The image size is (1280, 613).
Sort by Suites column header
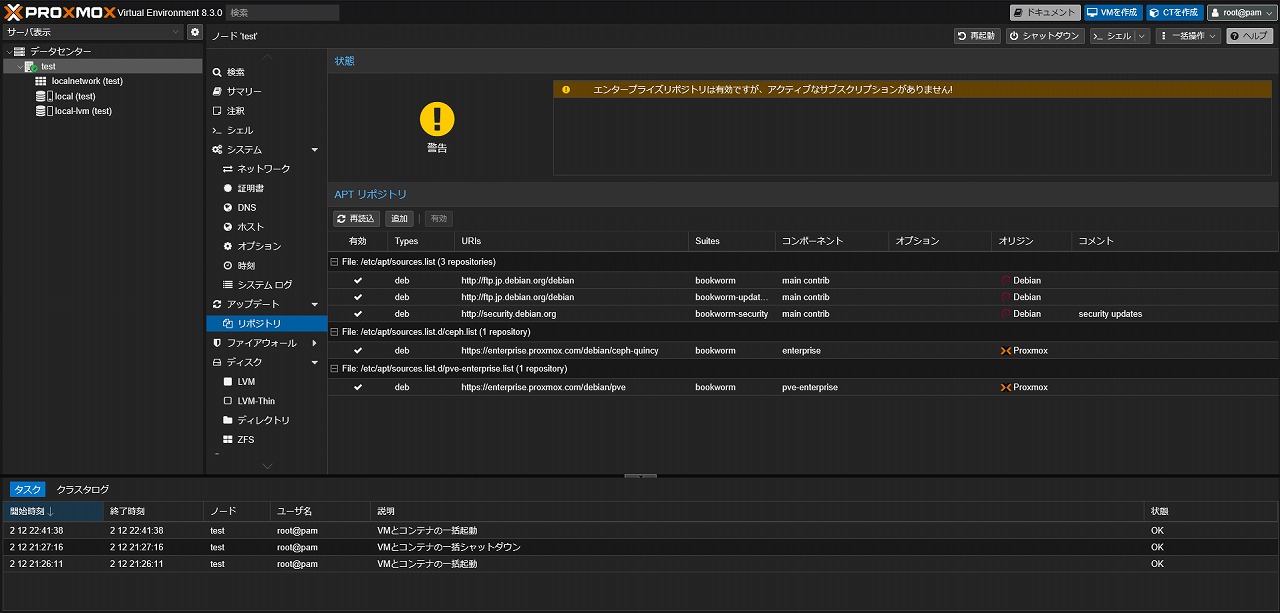pos(732,241)
